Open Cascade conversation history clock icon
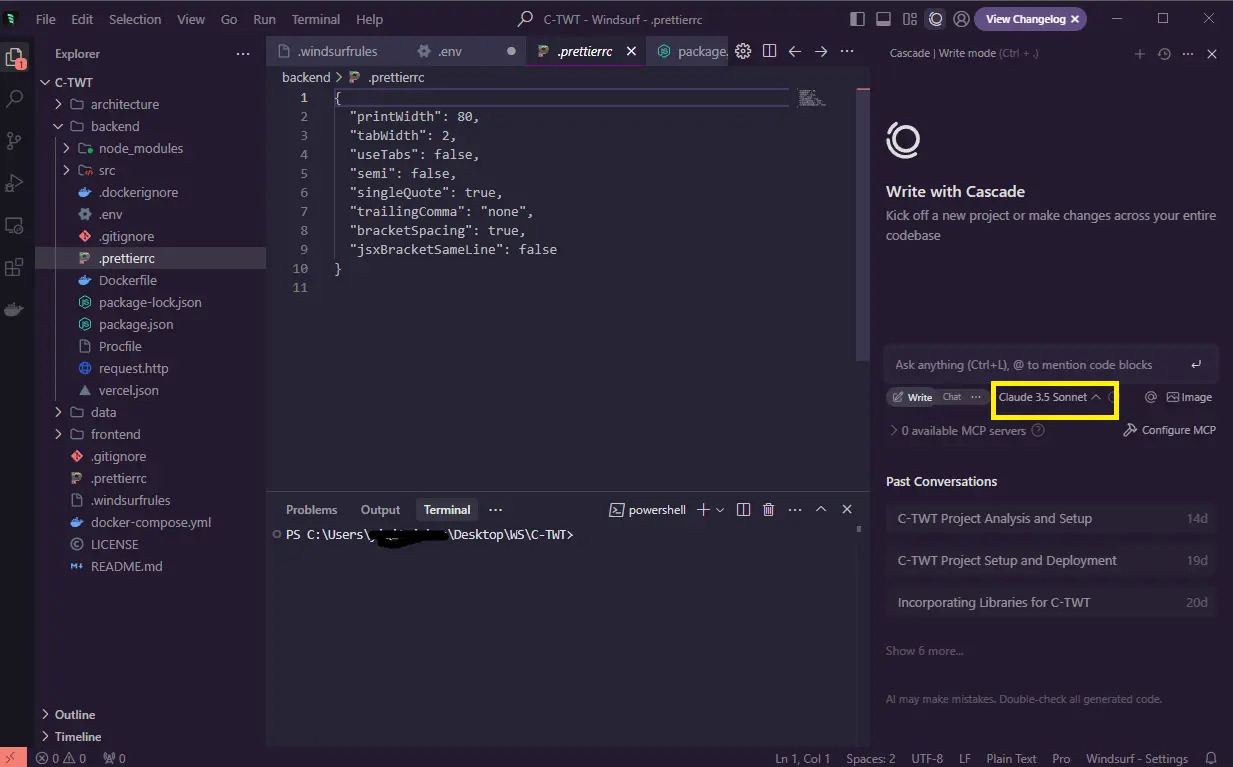The height and width of the screenshot is (767, 1233). pos(1164,54)
